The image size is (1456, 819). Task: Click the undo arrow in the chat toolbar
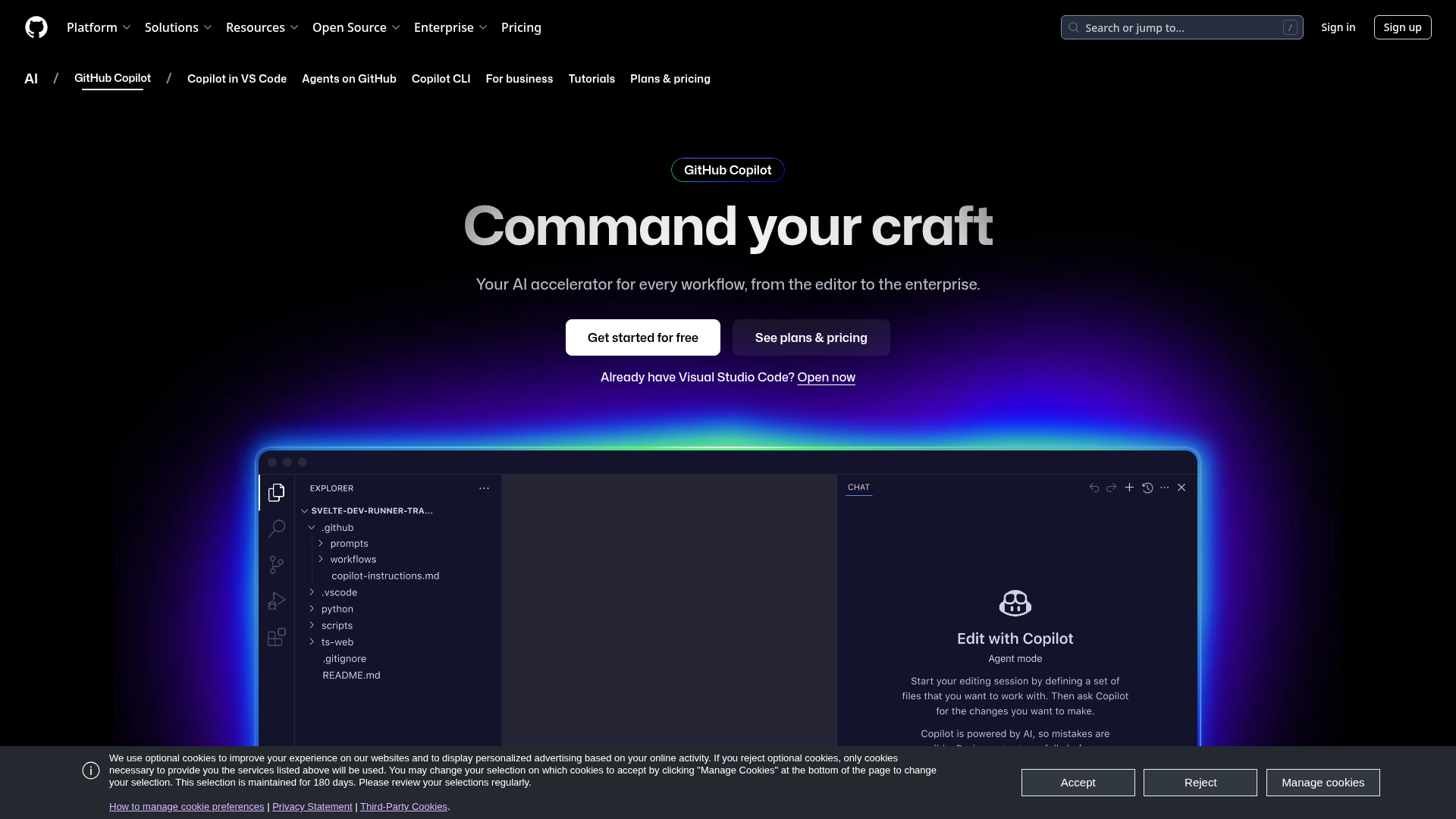1094,488
